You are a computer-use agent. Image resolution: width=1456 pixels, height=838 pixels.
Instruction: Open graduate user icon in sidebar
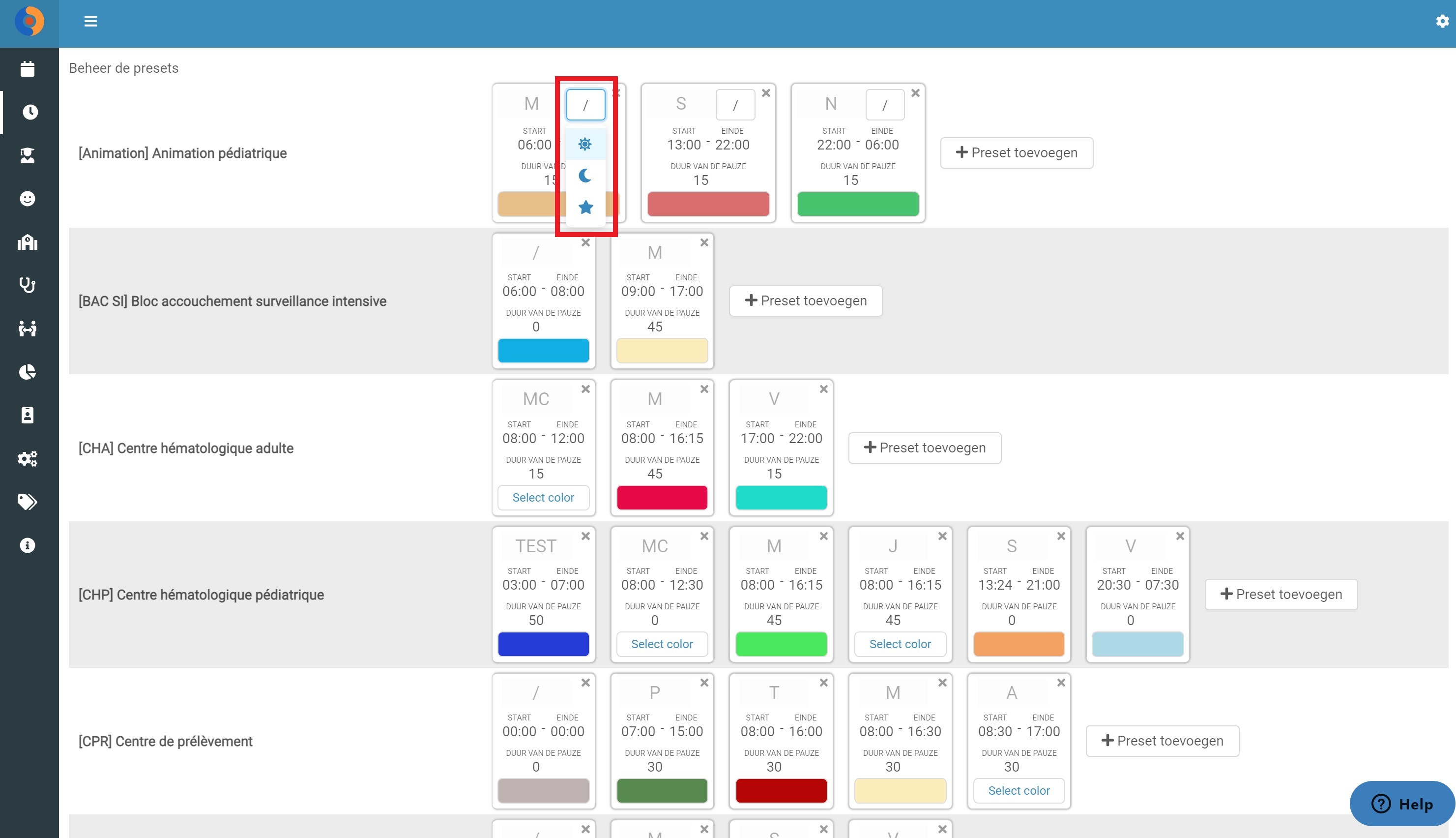point(28,155)
